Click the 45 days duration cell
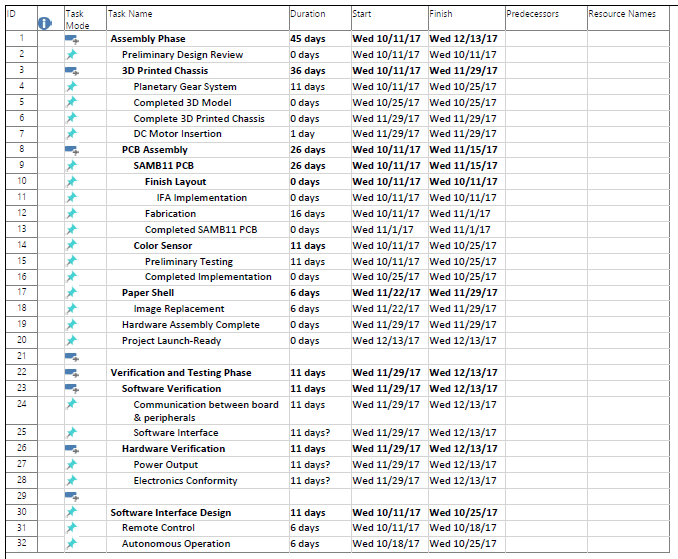The width and height of the screenshot is (678, 559). (320, 39)
